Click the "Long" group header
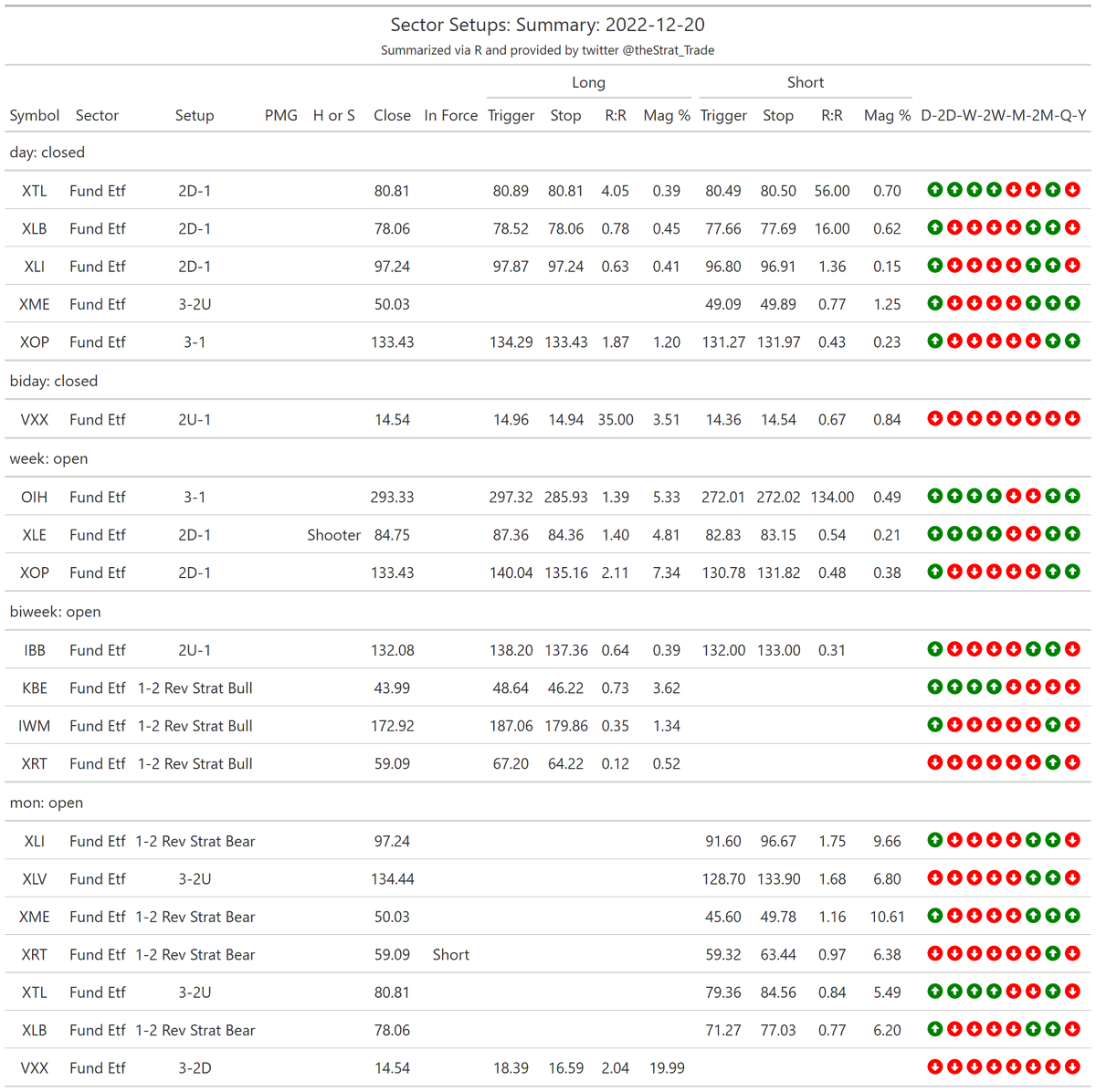The width and height of the screenshot is (1096, 1092). tap(588, 82)
